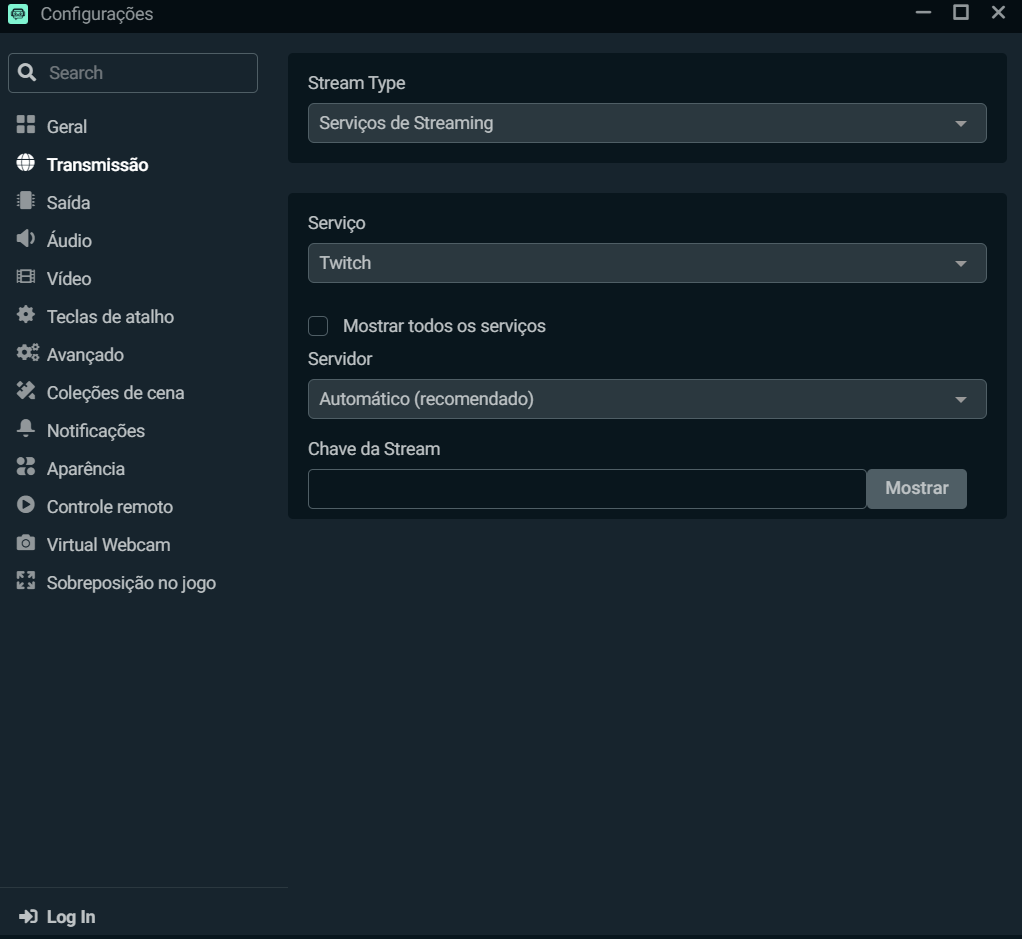This screenshot has width=1022, height=939.
Task: Focus the Search settings field
Action: point(133,73)
